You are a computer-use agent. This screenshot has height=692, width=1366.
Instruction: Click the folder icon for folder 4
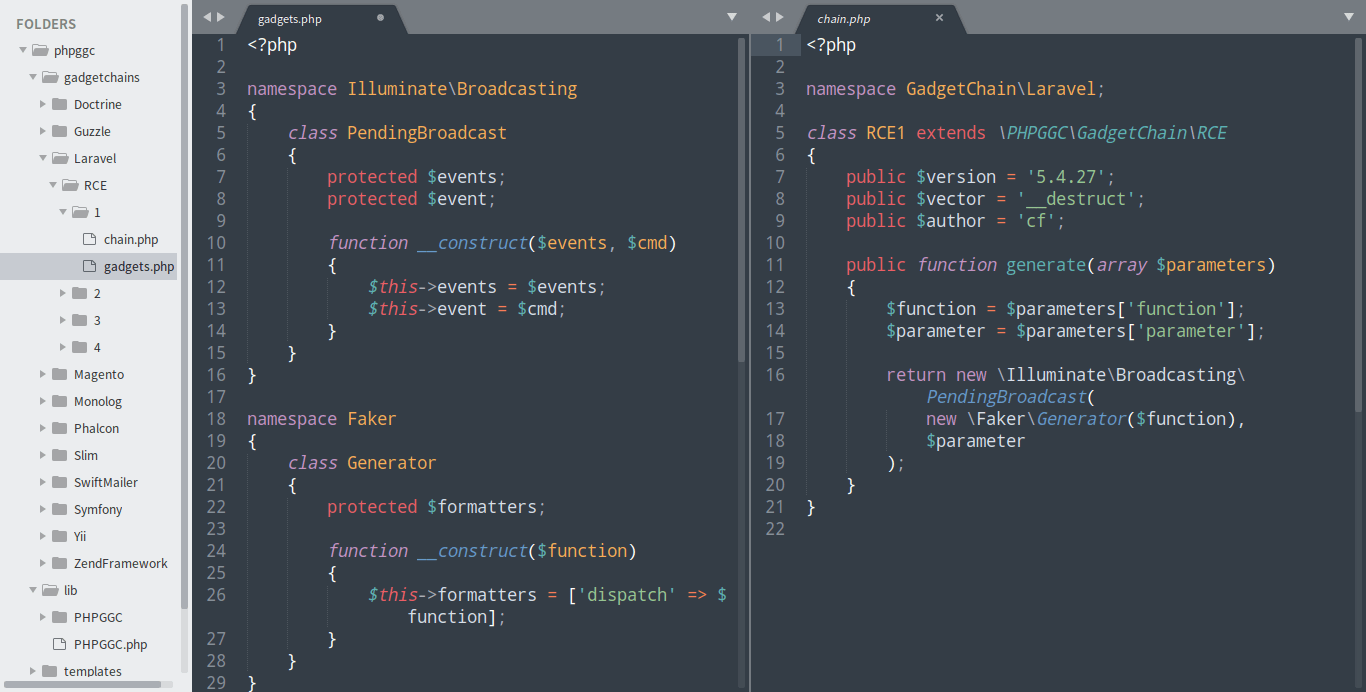coord(79,347)
